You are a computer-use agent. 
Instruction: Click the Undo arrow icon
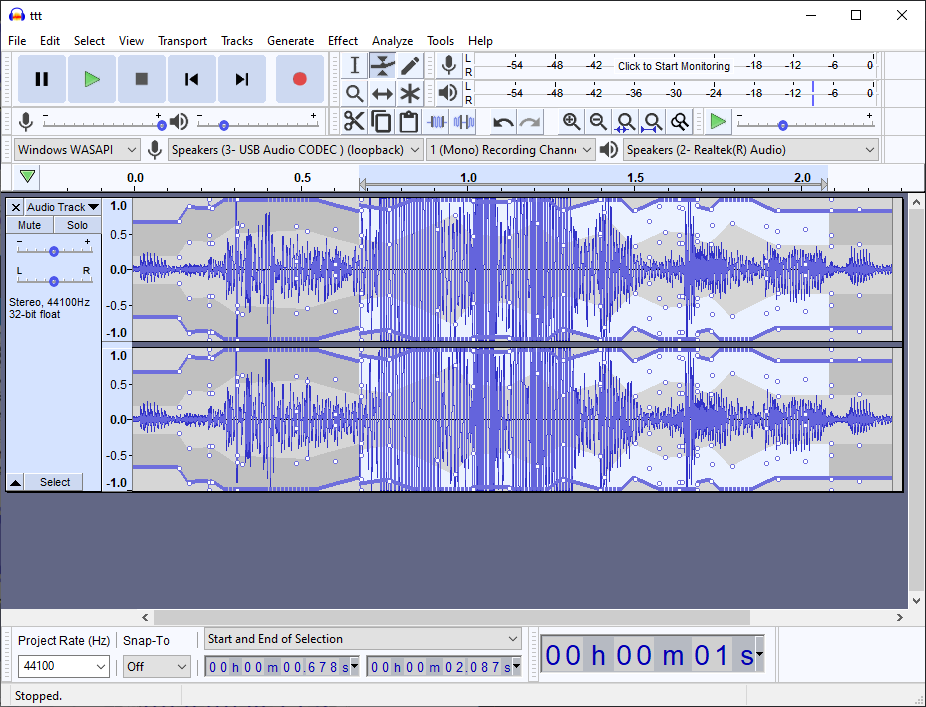click(503, 122)
